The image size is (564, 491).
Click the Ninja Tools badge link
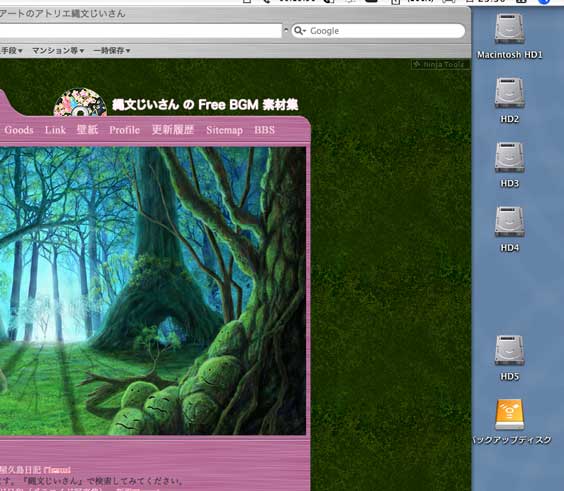pyautogui.click(x=440, y=65)
